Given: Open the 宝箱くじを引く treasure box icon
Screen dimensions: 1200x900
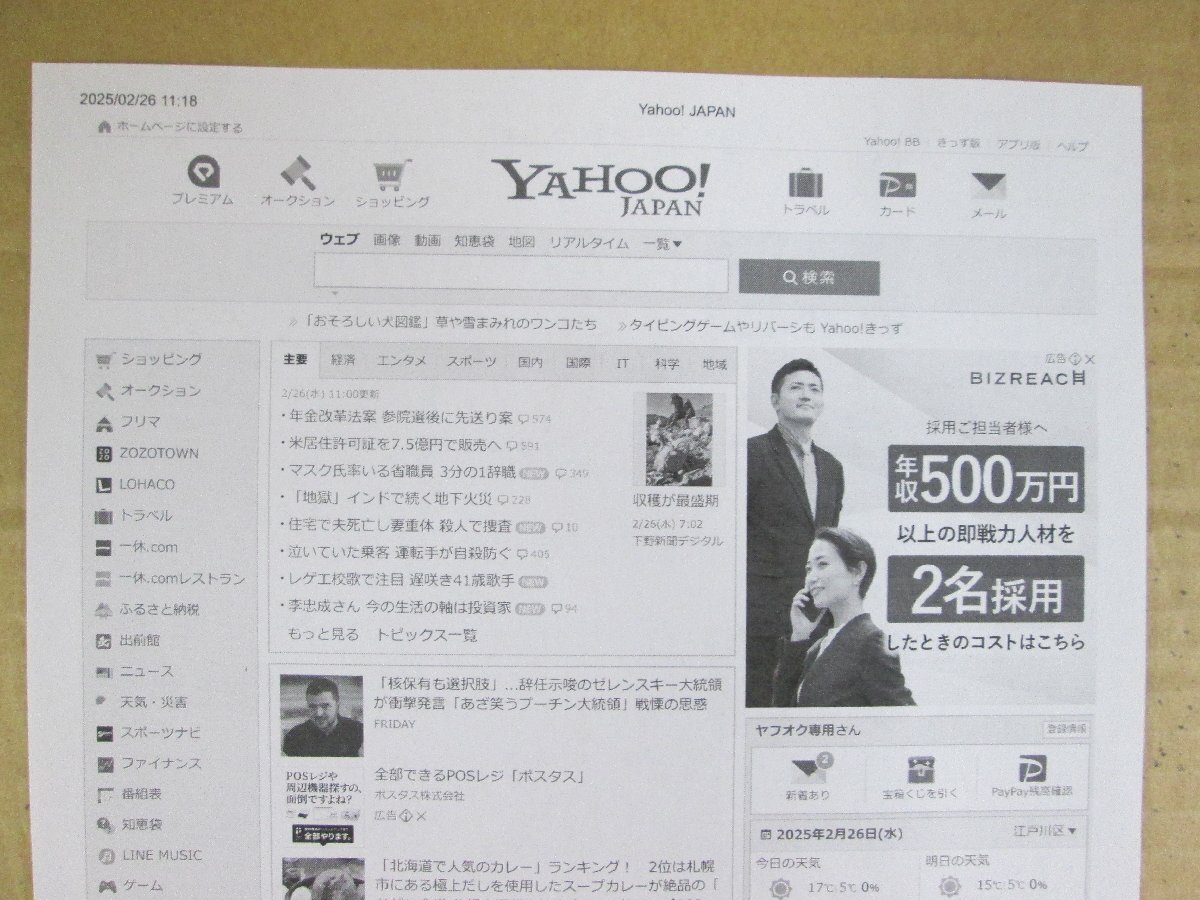Looking at the screenshot, I should coord(920,769).
